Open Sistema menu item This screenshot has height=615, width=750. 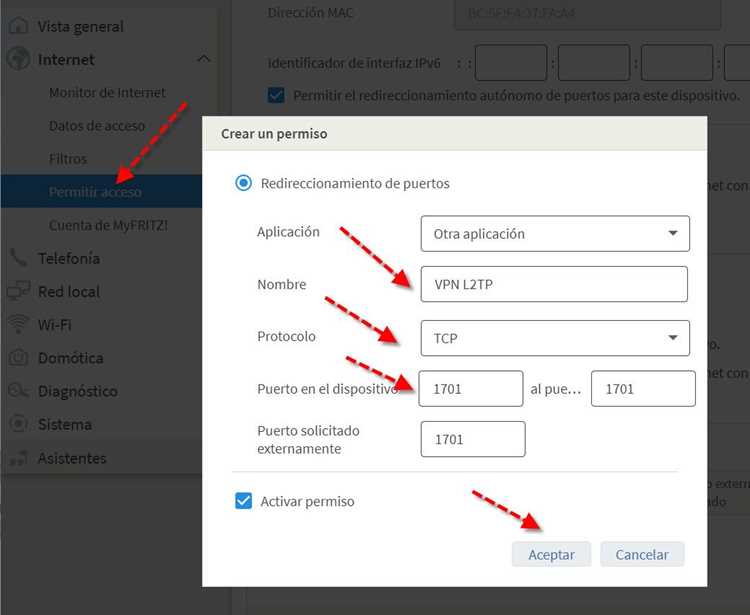[65, 424]
